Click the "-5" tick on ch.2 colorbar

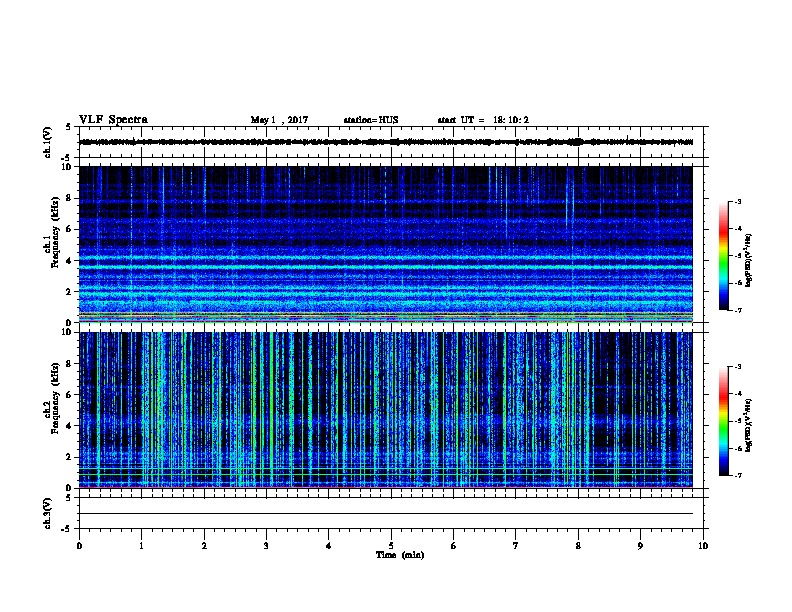coord(738,421)
